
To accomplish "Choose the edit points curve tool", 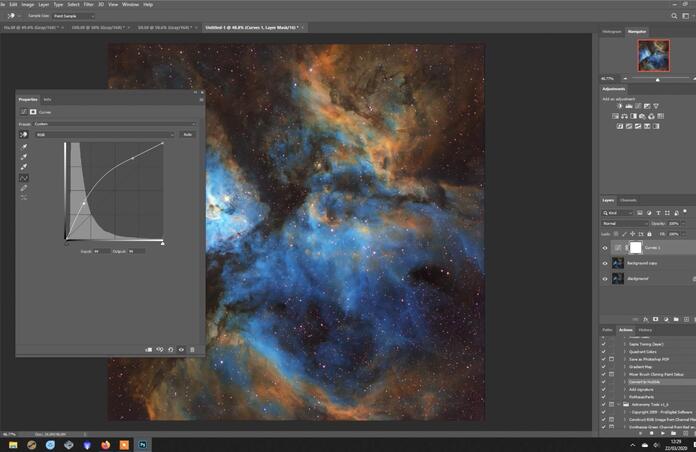I will [x=24, y=178].
